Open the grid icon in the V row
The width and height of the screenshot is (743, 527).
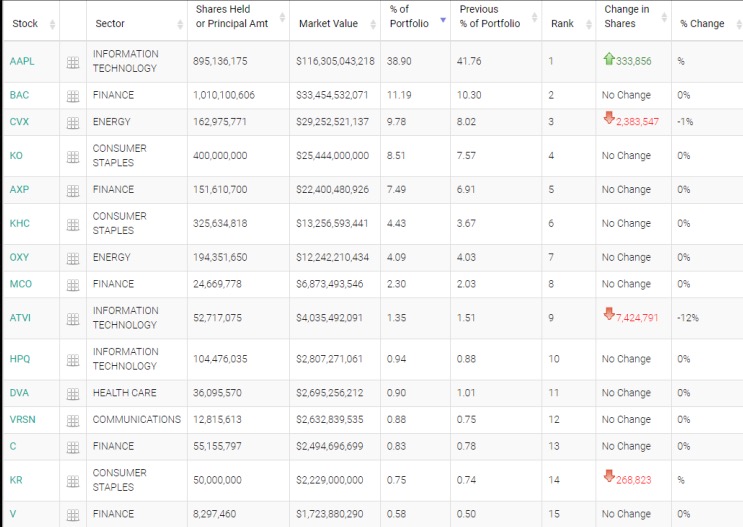pos(73,515)
